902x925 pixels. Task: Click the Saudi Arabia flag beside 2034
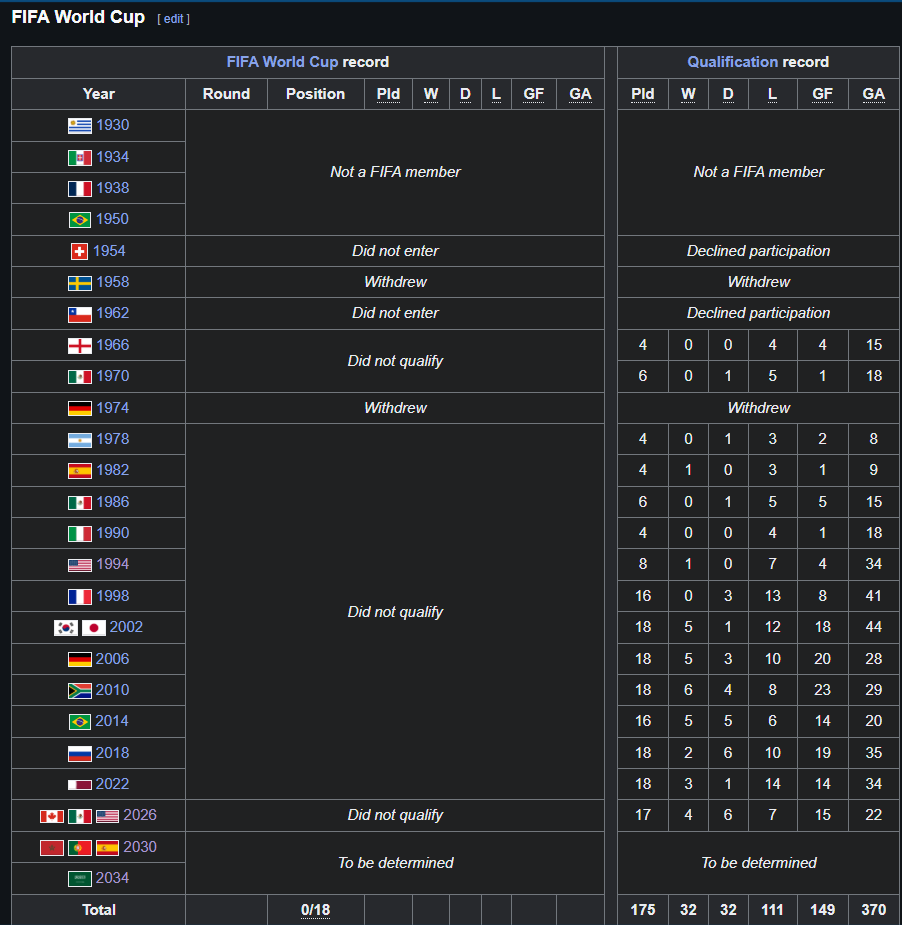pos(80,879)
